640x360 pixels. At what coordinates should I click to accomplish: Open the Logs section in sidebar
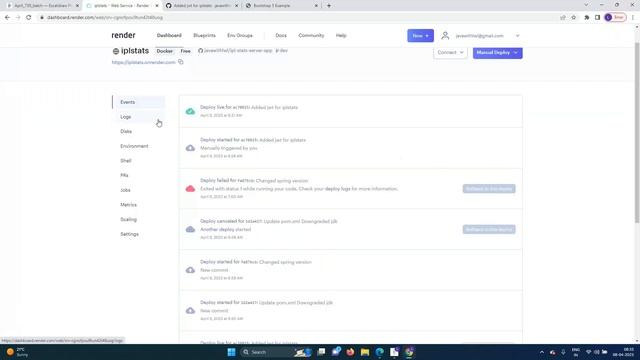click(126, 117)
